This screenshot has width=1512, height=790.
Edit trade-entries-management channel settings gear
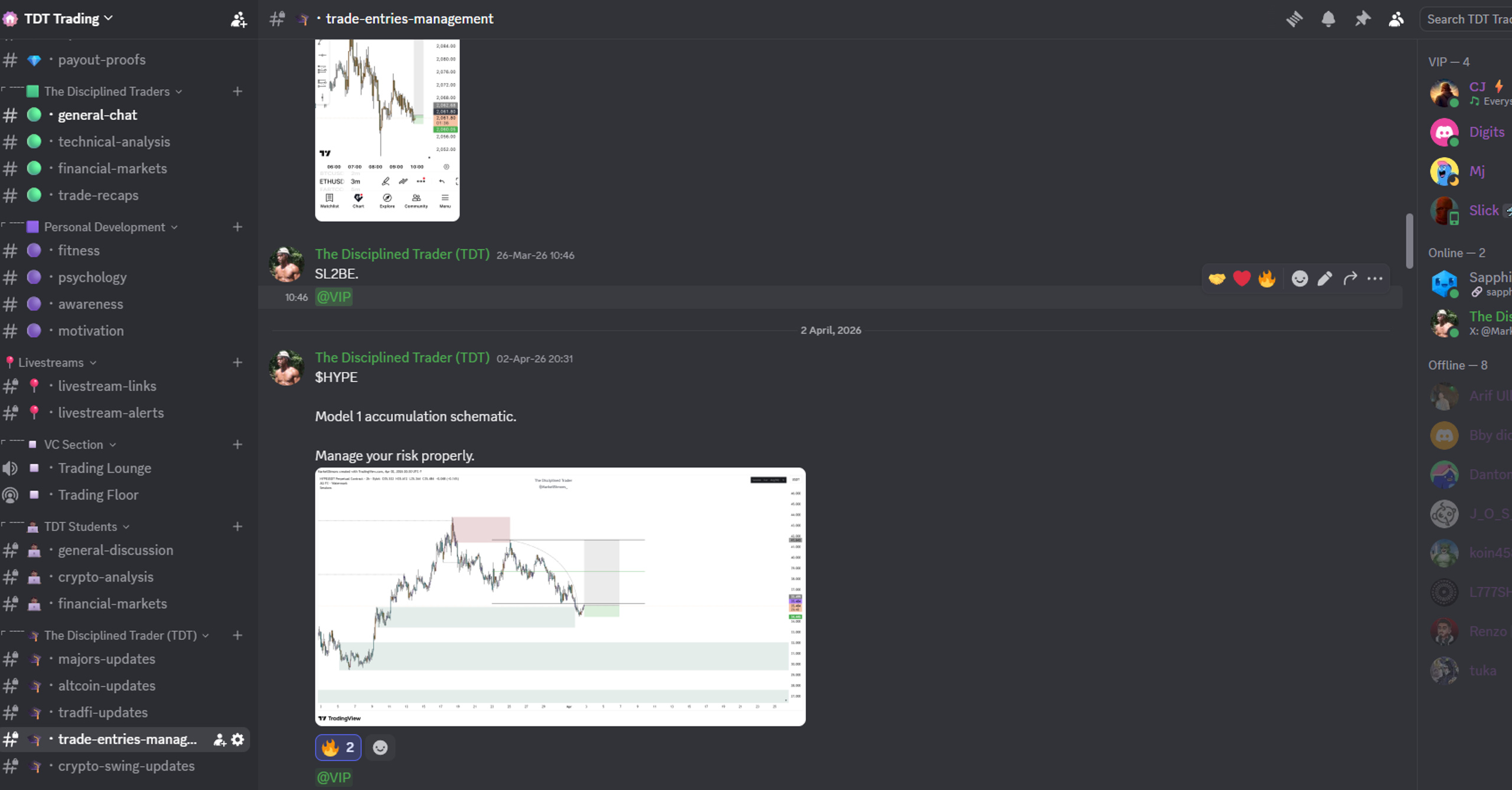point(237,740)
